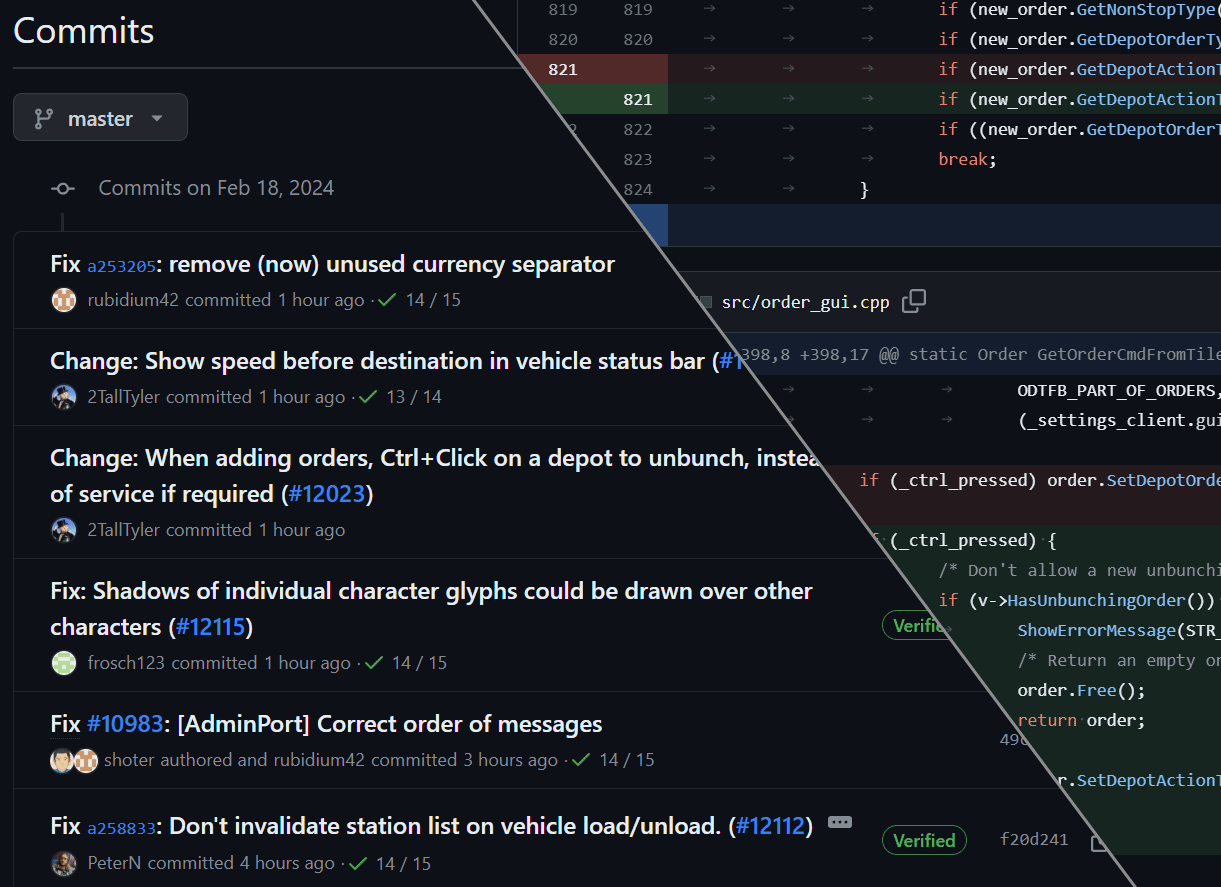Click the Verified badge on PeterN's commit
This screenshot has height=887, width=1221.
(923, 840)
